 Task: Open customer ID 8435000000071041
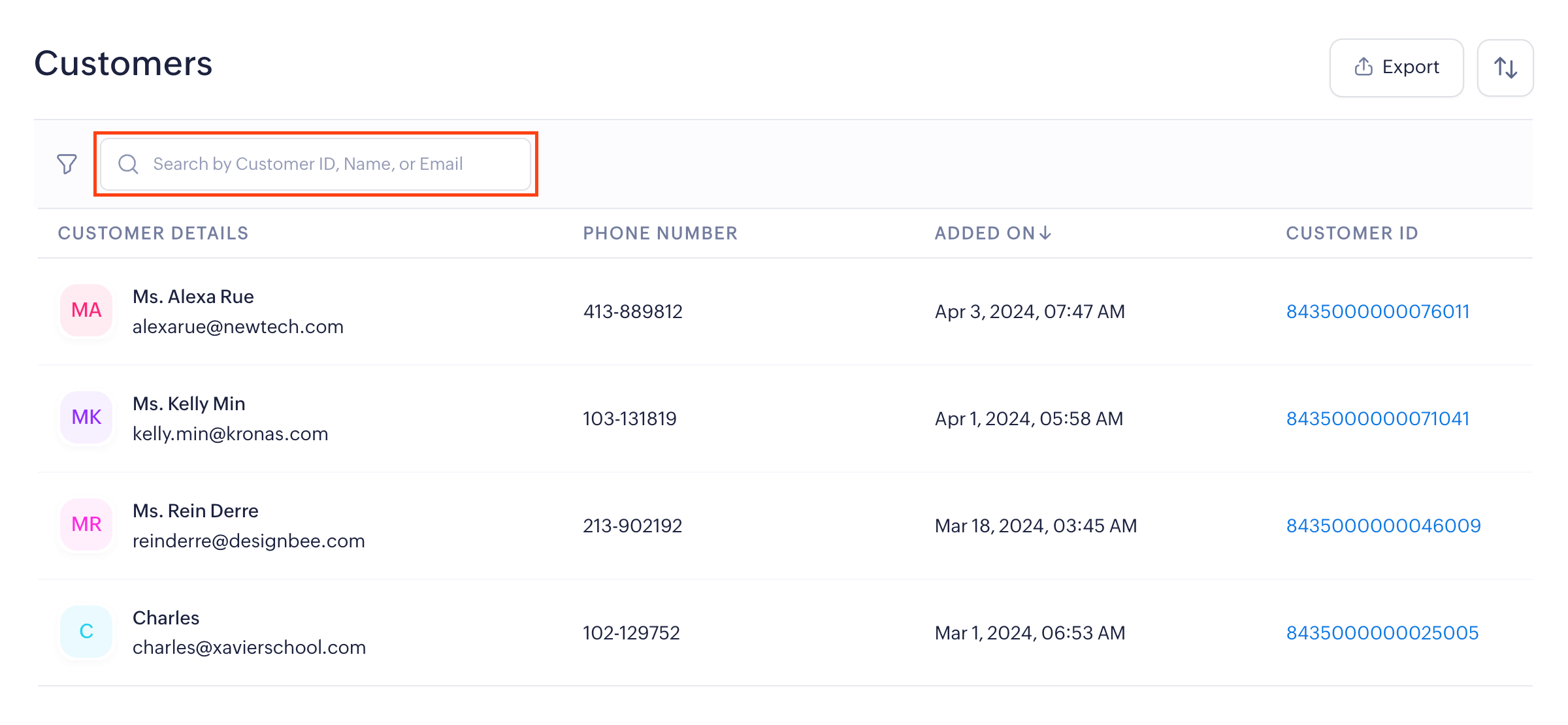(1377, 419)
